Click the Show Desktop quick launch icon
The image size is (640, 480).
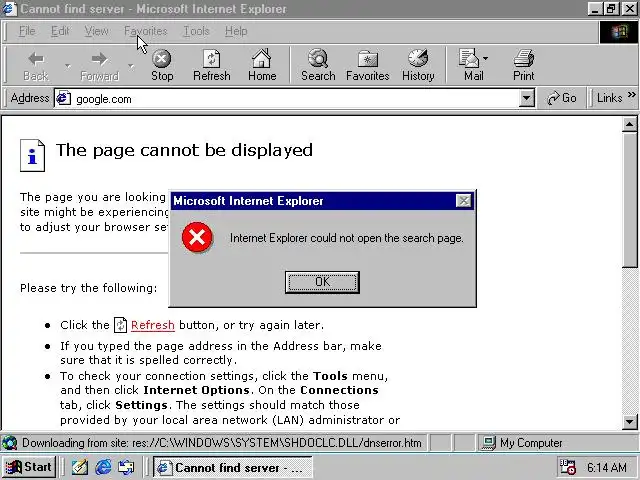click(x=126, y=467)
